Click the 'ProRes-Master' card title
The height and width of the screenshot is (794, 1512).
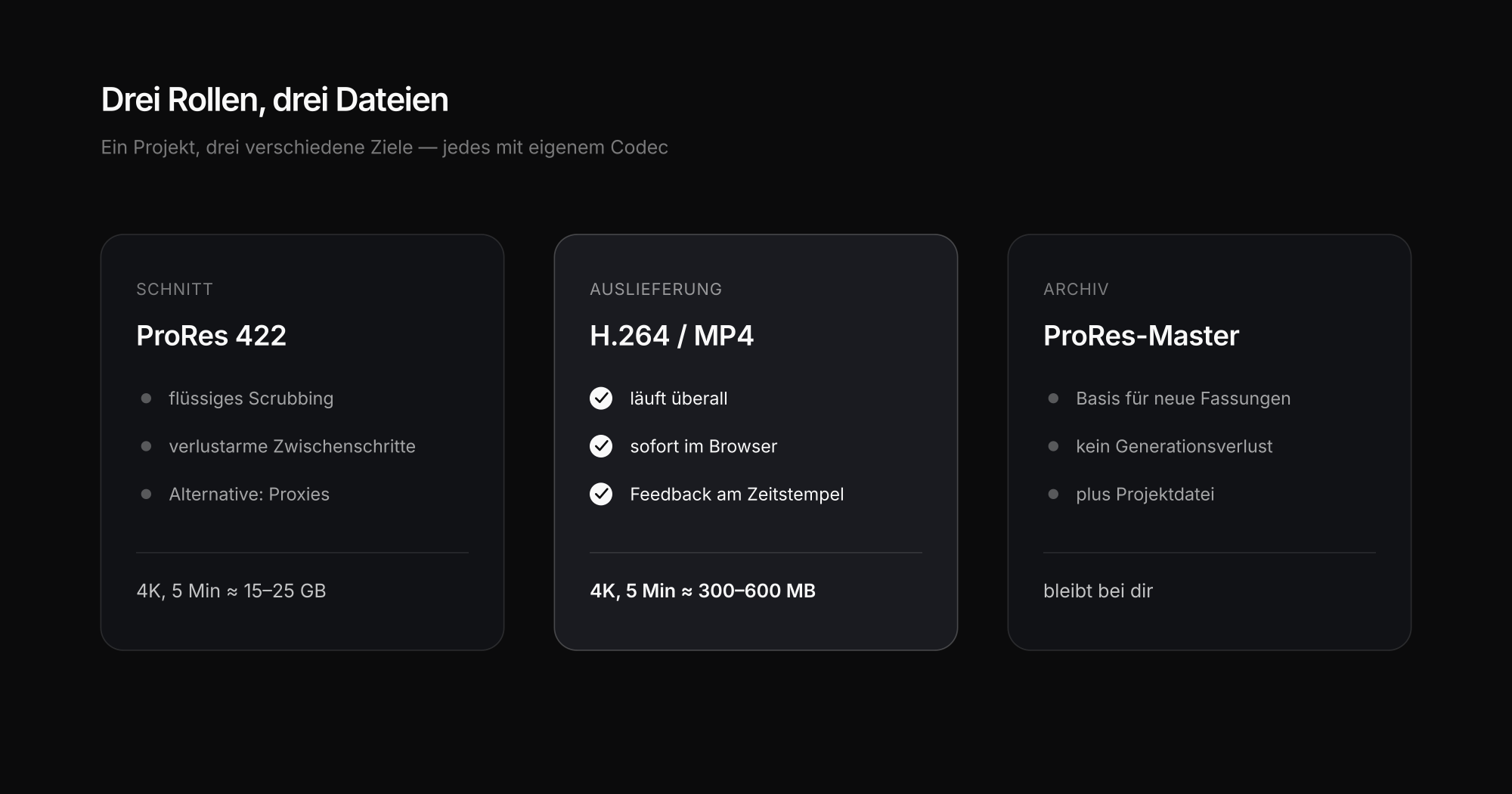(1142, 336)
